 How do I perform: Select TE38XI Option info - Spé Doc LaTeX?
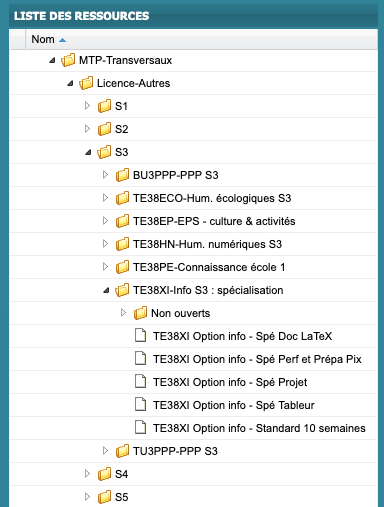pyautogui.click(x=242, y=336)
